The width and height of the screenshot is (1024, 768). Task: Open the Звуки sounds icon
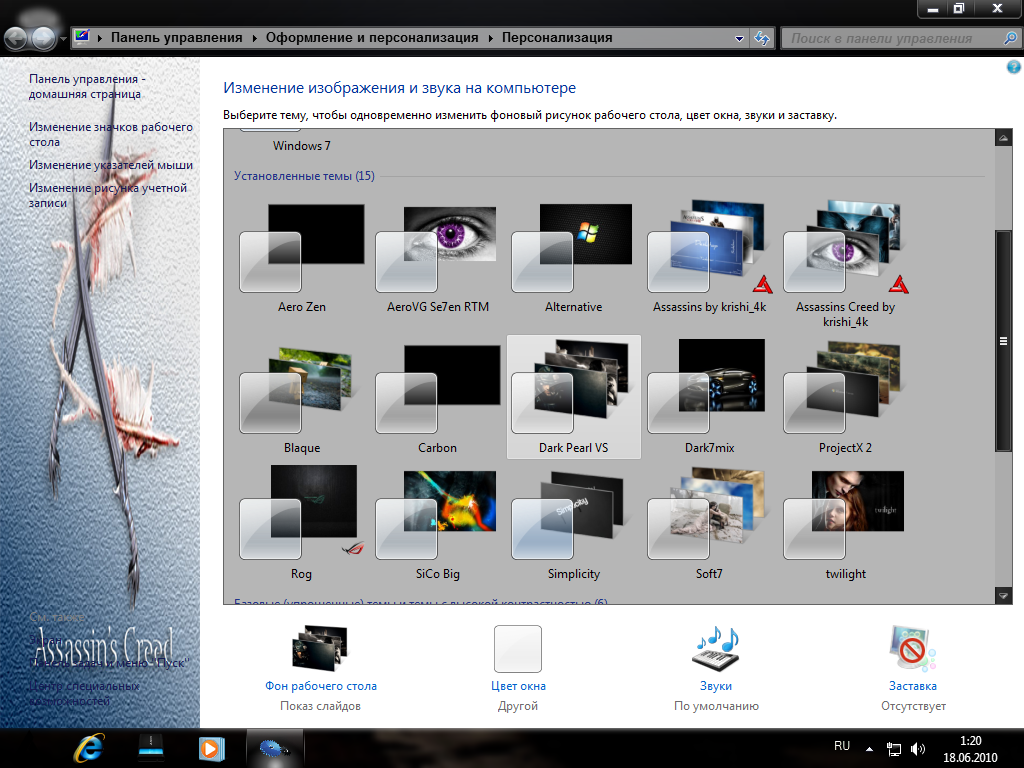[x=716, y=648]
